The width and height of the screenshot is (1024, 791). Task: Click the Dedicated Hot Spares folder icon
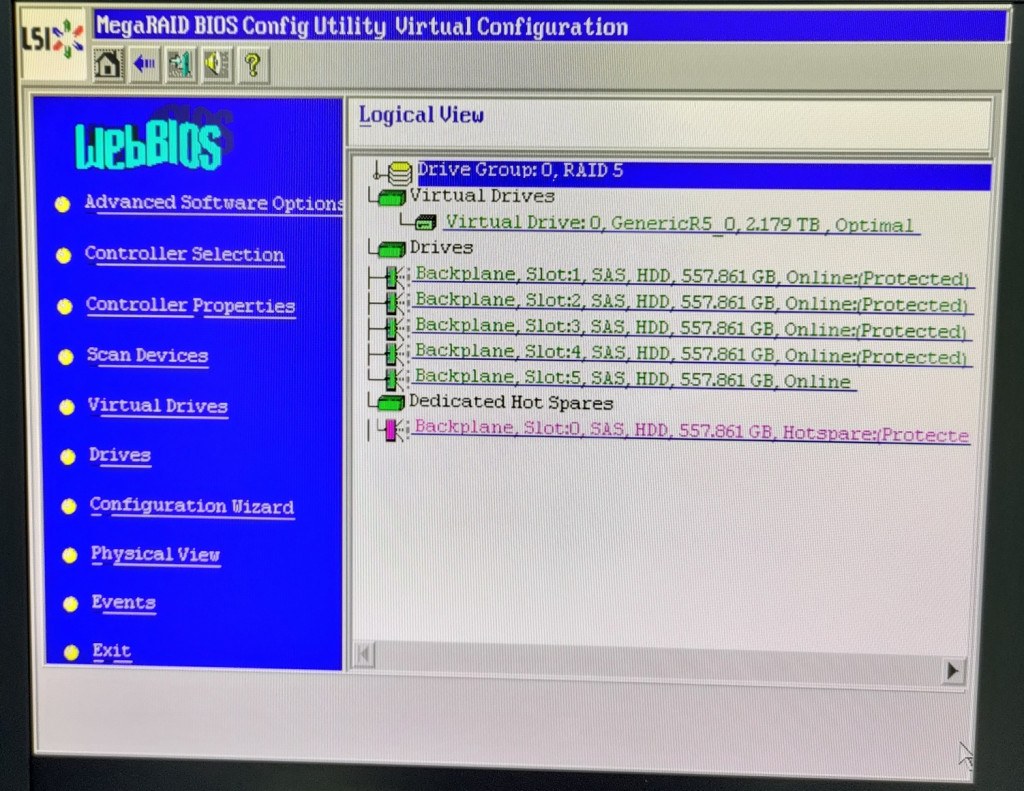point(392,403)
